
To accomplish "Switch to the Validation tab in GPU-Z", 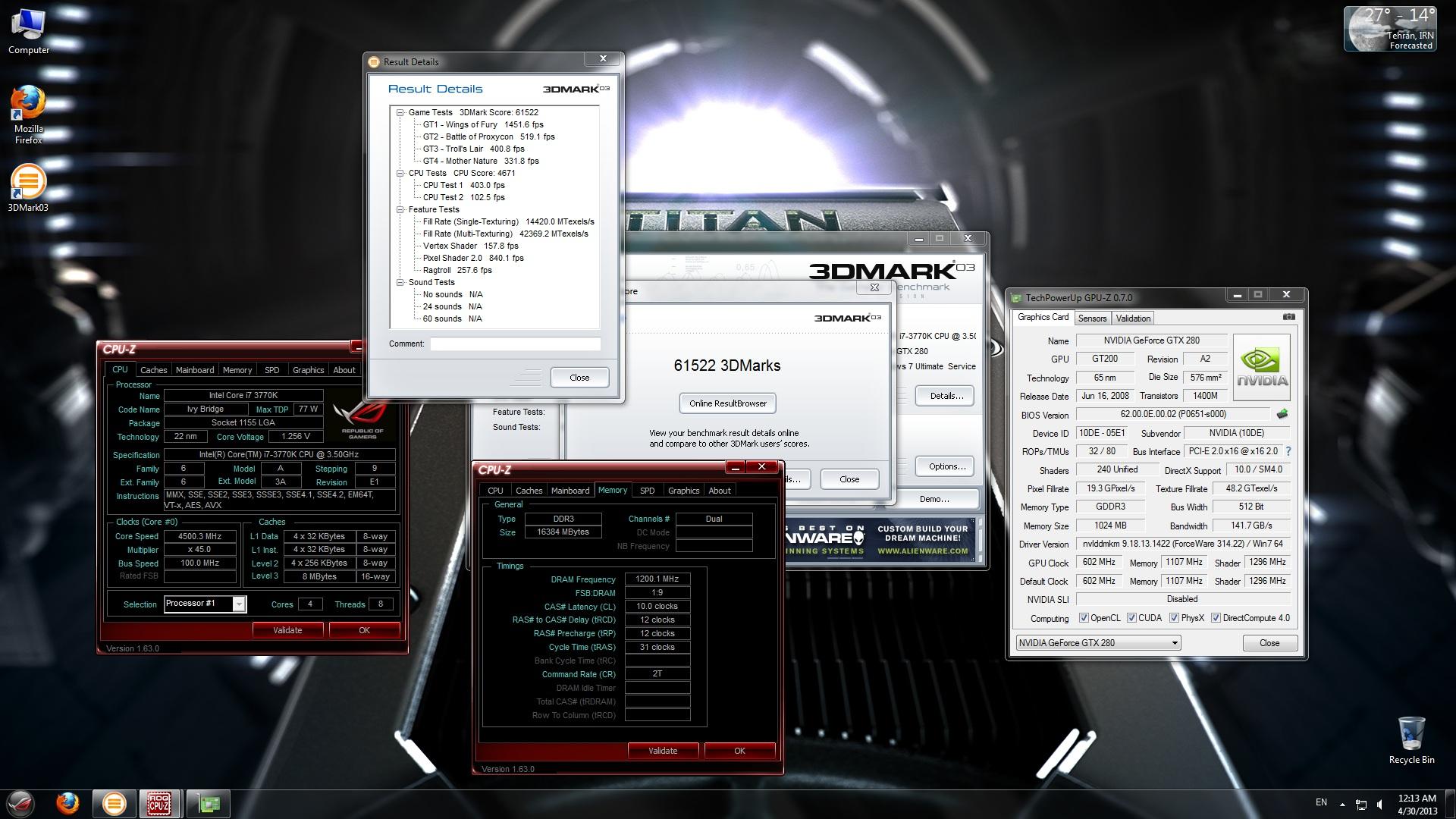I will 1133,318.
